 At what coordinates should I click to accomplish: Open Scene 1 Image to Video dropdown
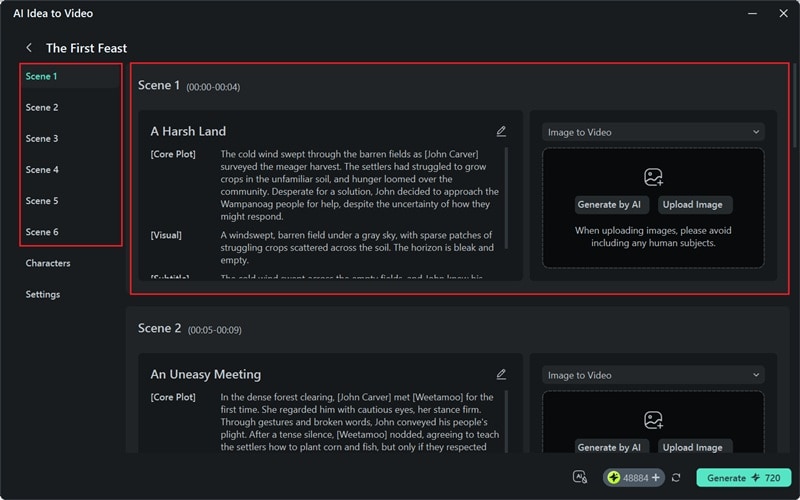point(653,132)
